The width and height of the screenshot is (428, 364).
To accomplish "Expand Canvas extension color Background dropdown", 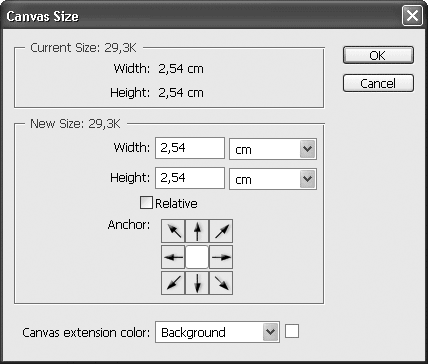I will click(x=217, y=332).
